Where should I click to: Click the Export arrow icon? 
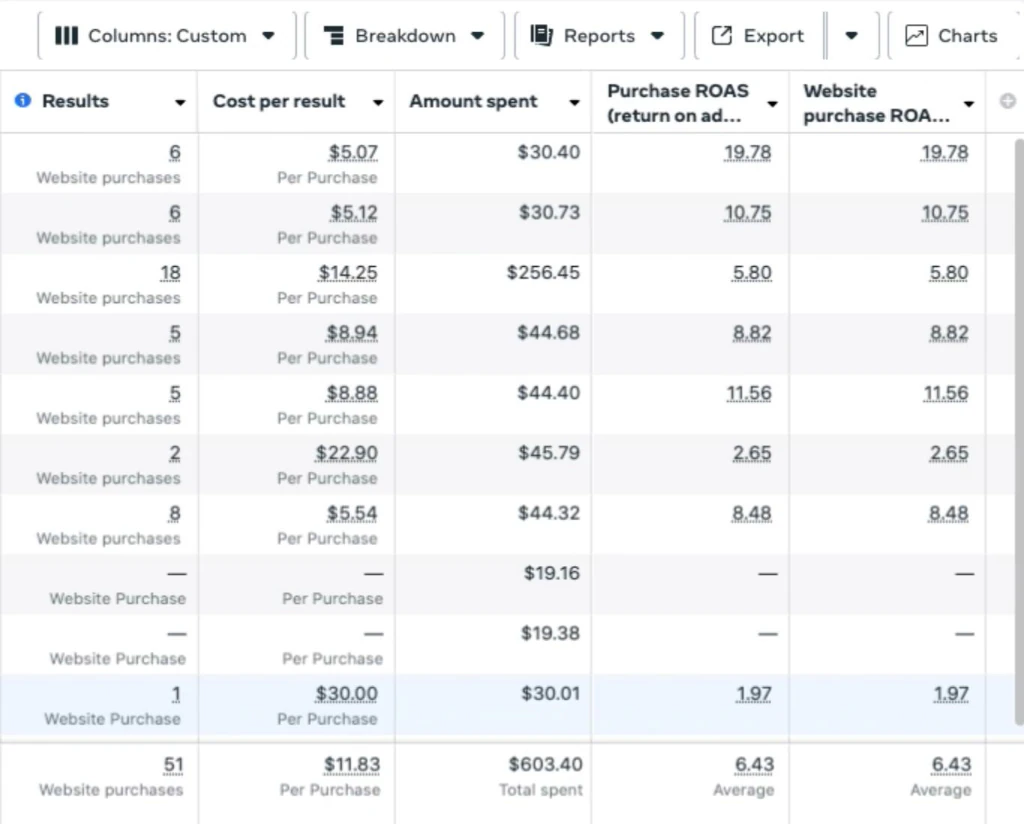(722, 35)
